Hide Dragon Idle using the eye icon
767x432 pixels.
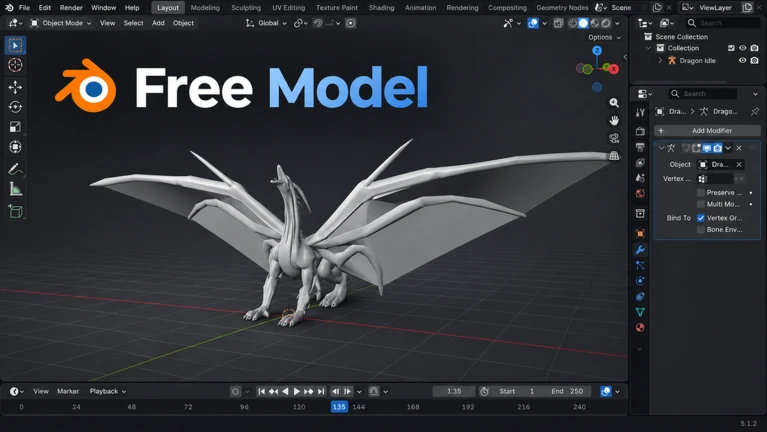[742, 60]
